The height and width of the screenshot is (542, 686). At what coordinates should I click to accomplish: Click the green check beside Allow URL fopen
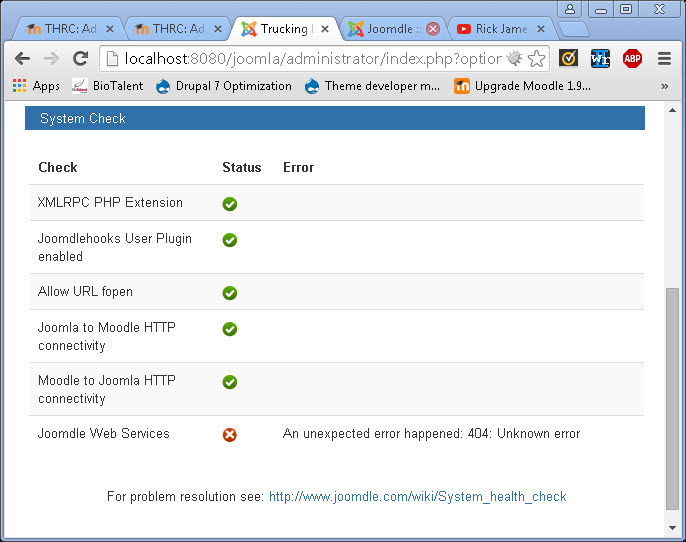(x=230, y=293)
